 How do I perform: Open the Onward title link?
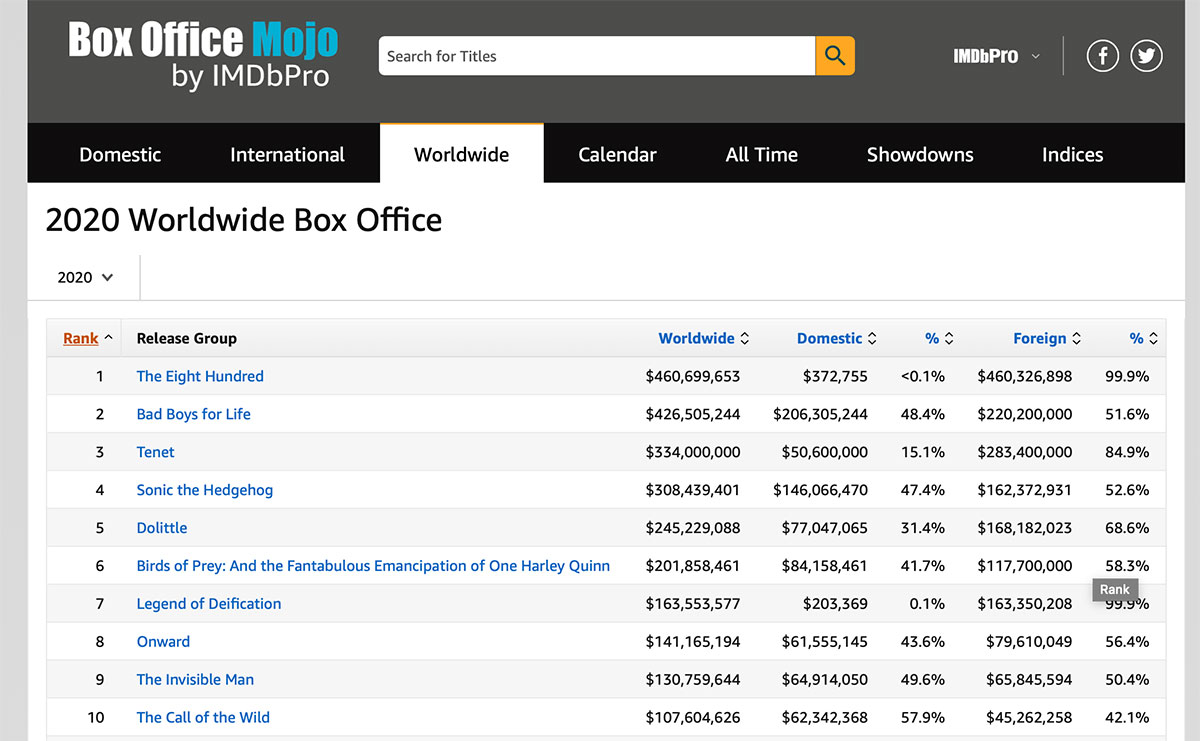pos(163,642)
